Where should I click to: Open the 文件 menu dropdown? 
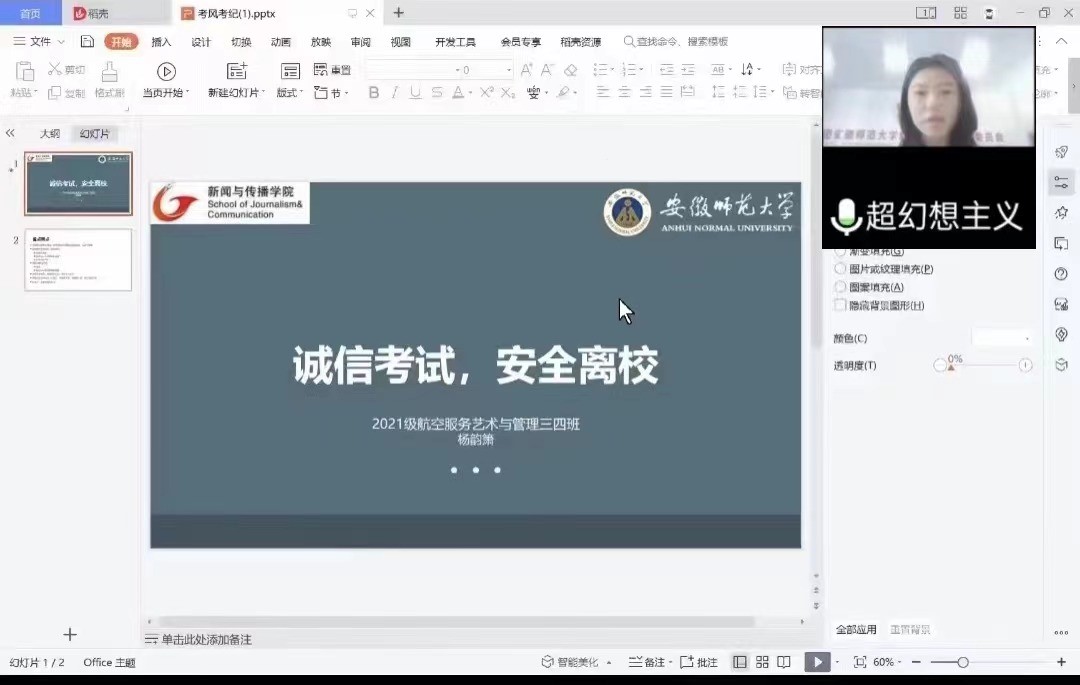tap(39, 42)
